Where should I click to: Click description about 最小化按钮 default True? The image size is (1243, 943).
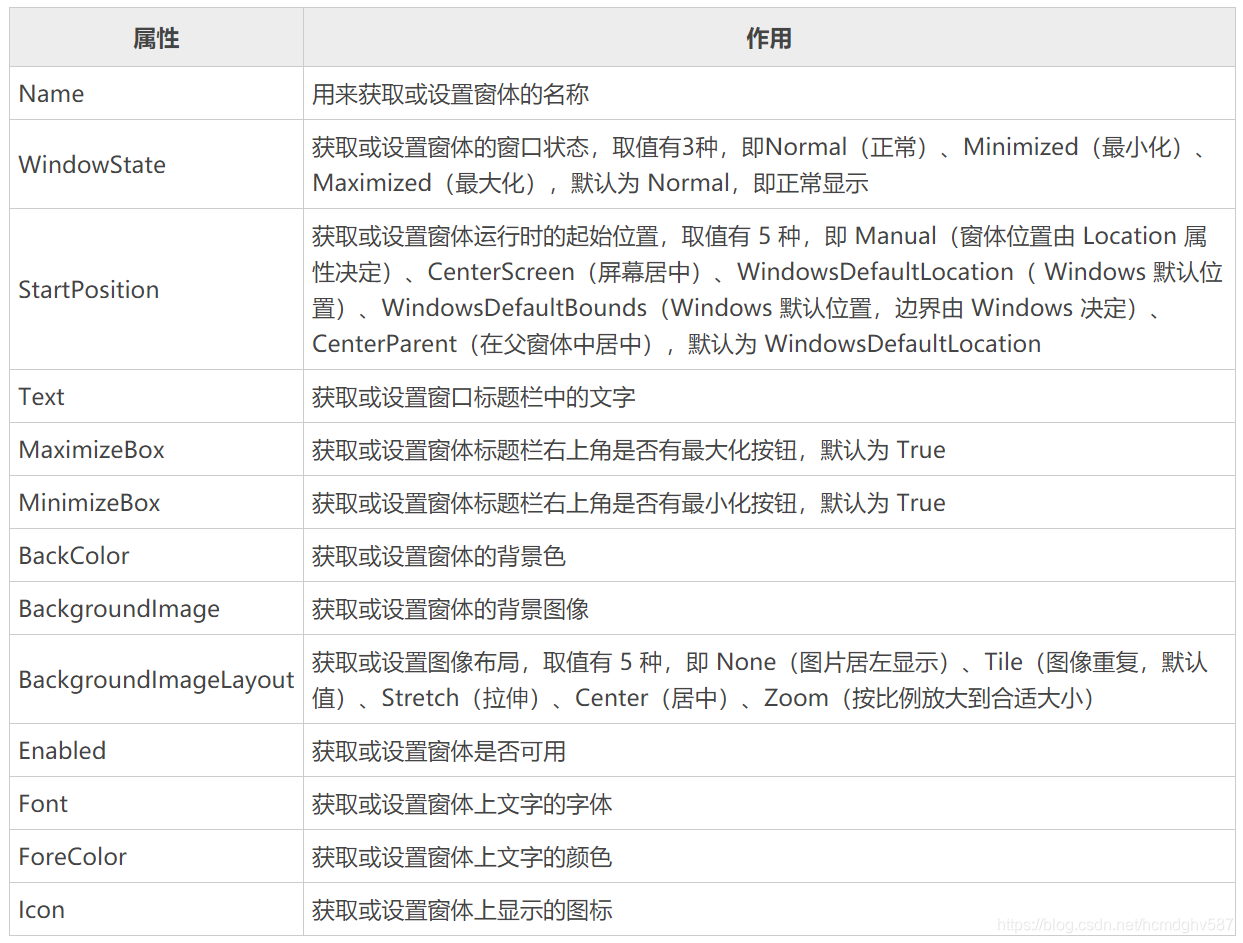628,503
